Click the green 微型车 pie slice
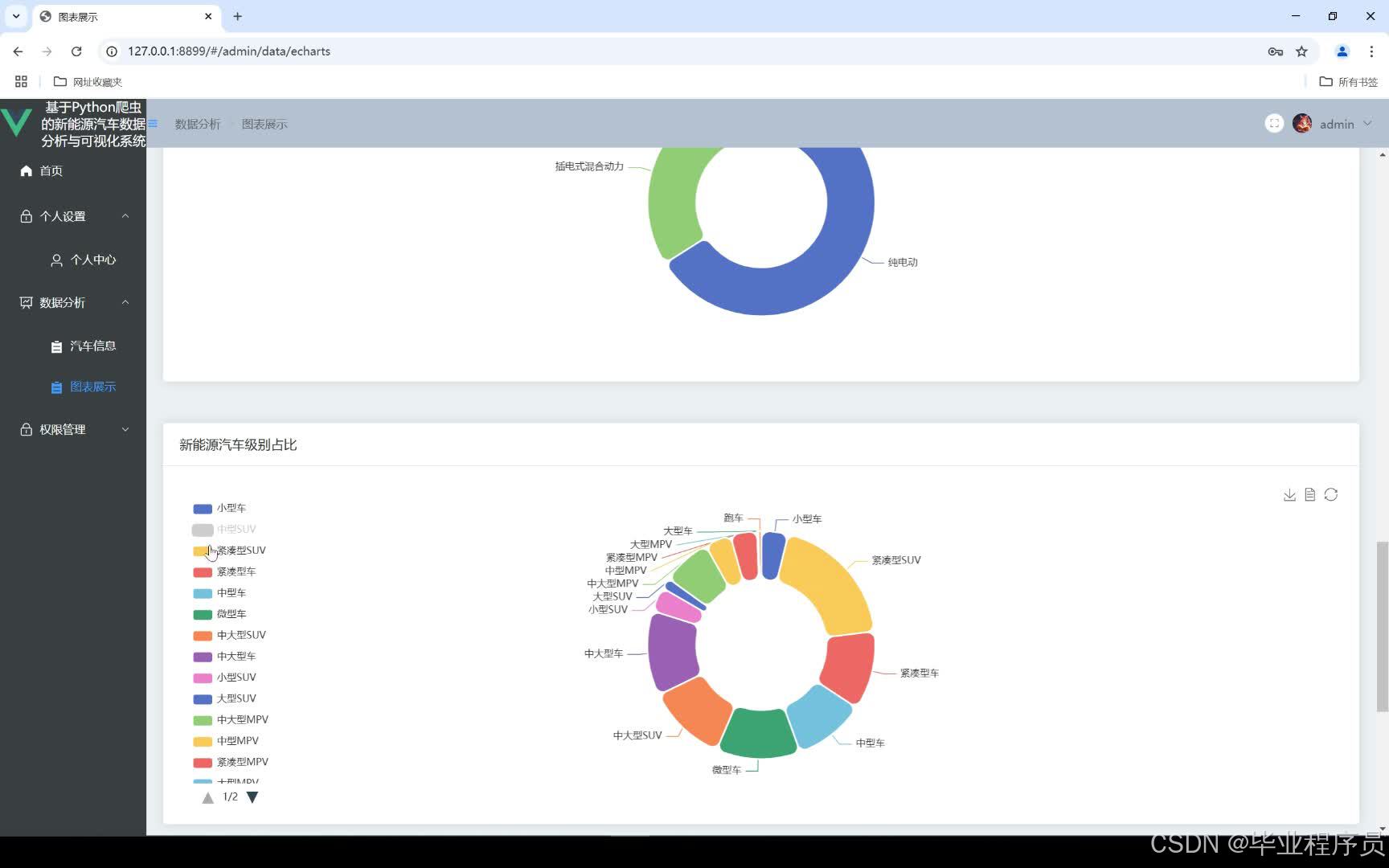1389x868 pixels. [x=758, y=733]
